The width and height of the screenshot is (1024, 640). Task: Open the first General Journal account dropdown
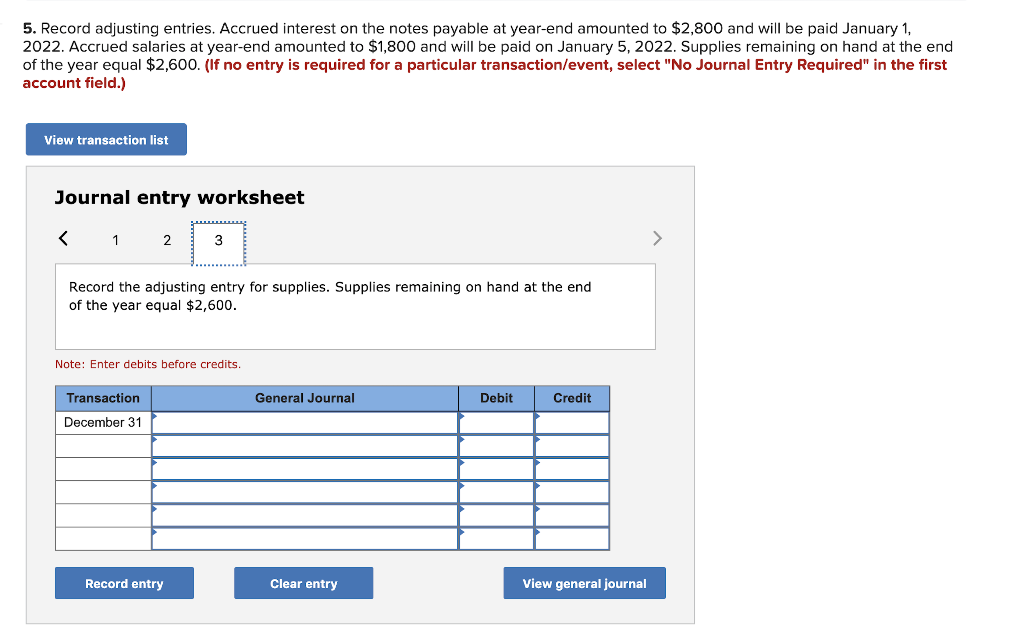(x=304, y=422)
